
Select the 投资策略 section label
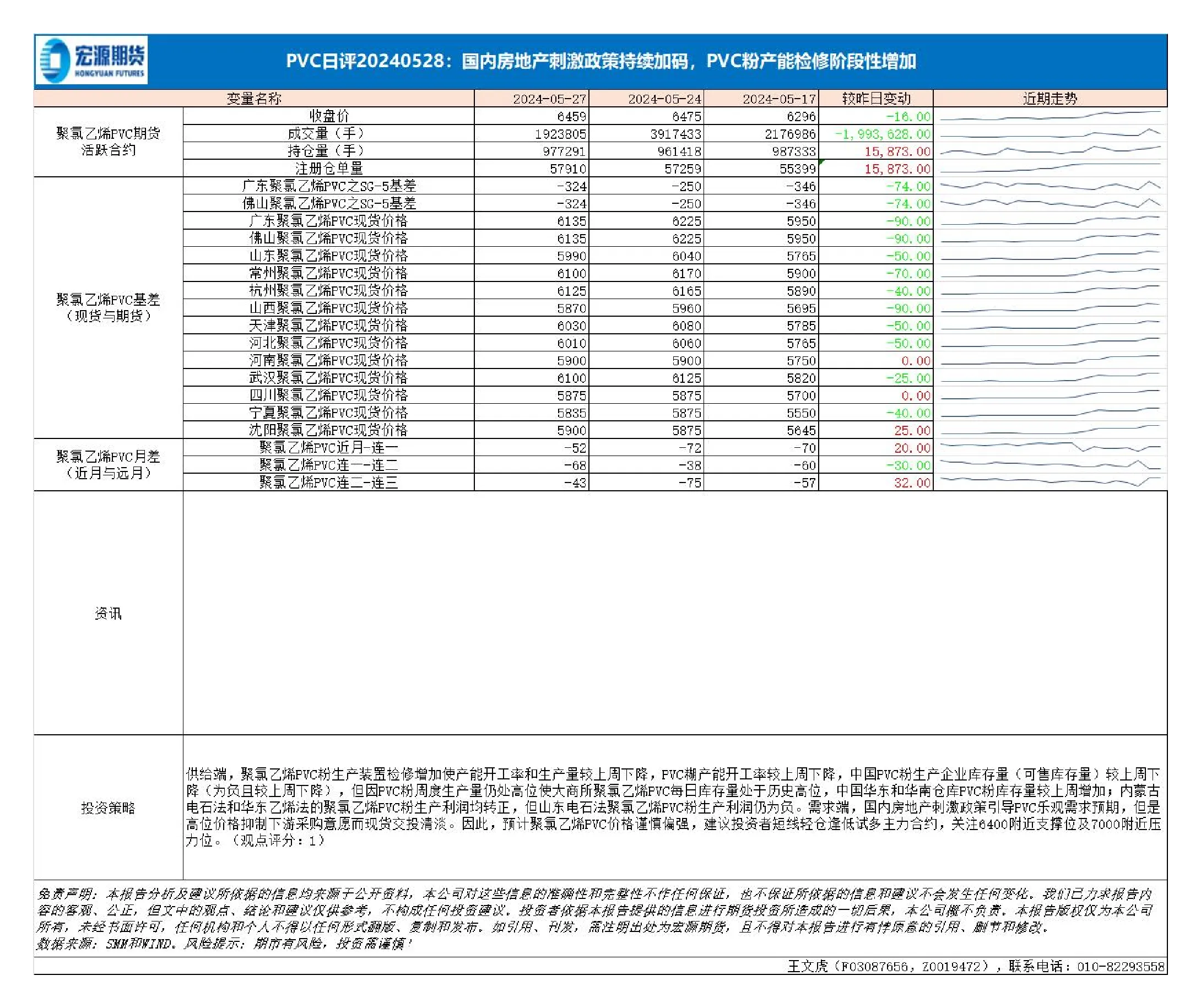(108, 808)
